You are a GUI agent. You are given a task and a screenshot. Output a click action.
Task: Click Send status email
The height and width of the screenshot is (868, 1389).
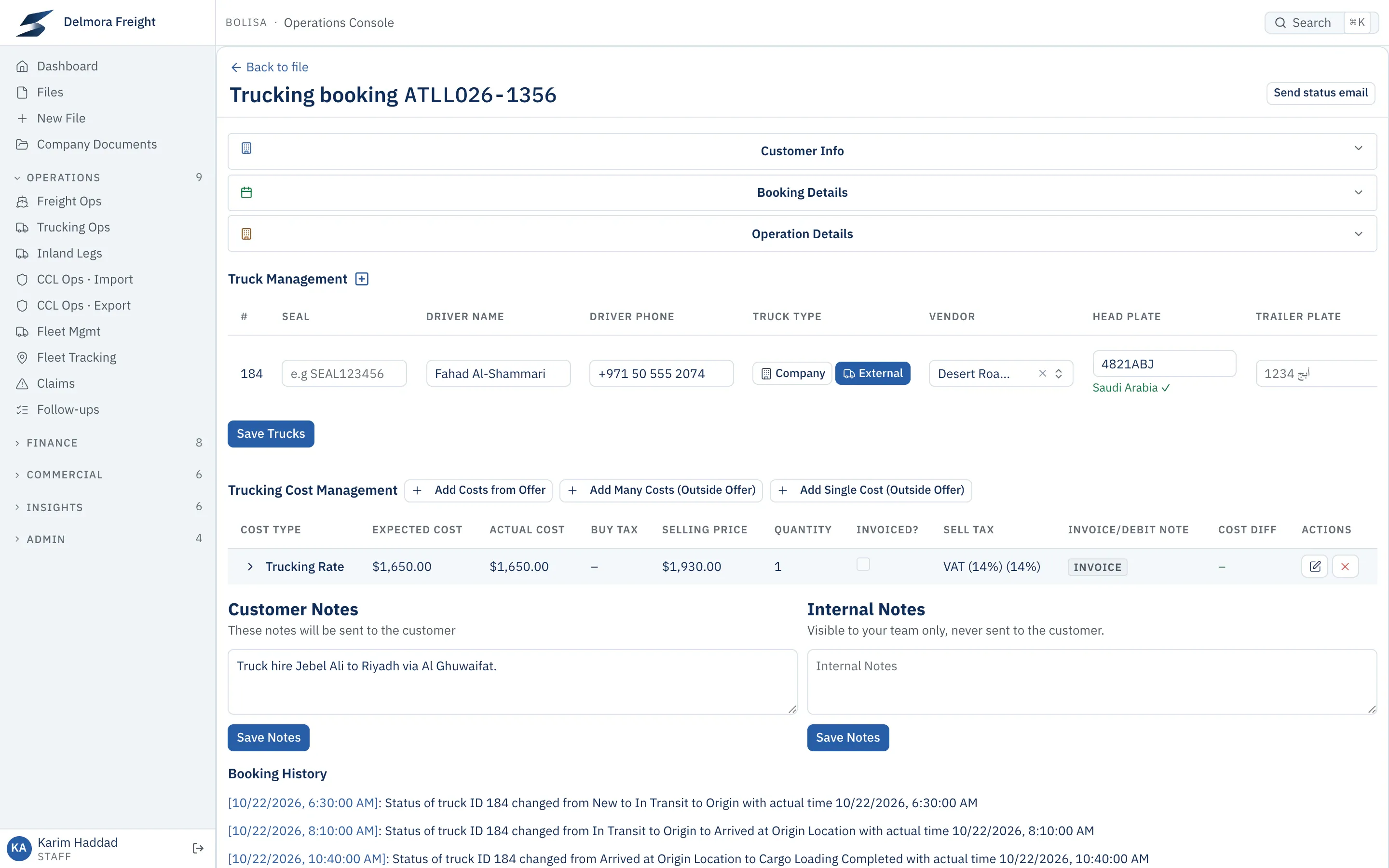[x=1320, y=93]
